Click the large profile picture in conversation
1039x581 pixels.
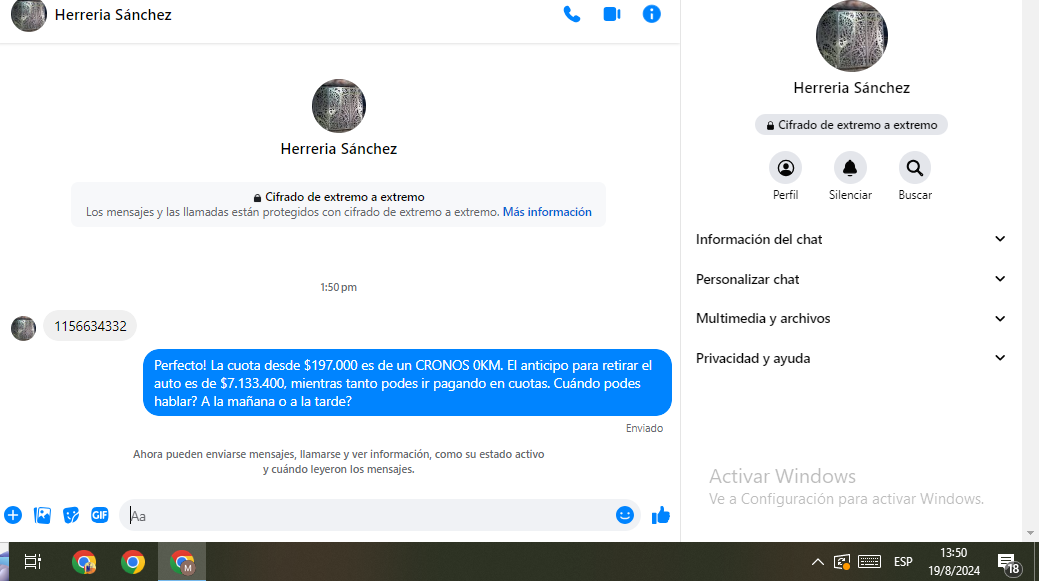pos(339,106)
